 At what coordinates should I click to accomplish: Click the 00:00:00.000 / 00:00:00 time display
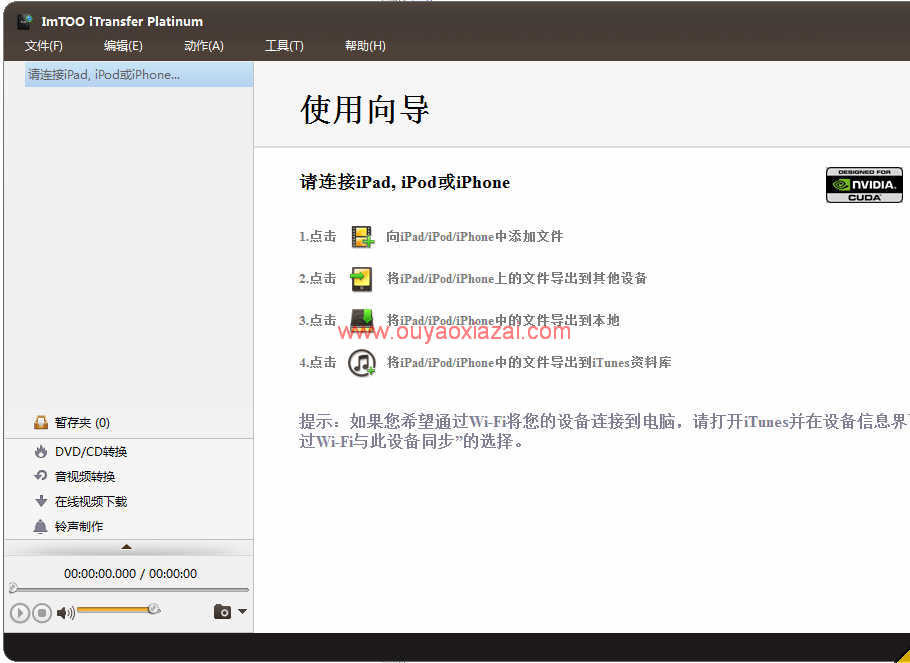coord(131,574)
